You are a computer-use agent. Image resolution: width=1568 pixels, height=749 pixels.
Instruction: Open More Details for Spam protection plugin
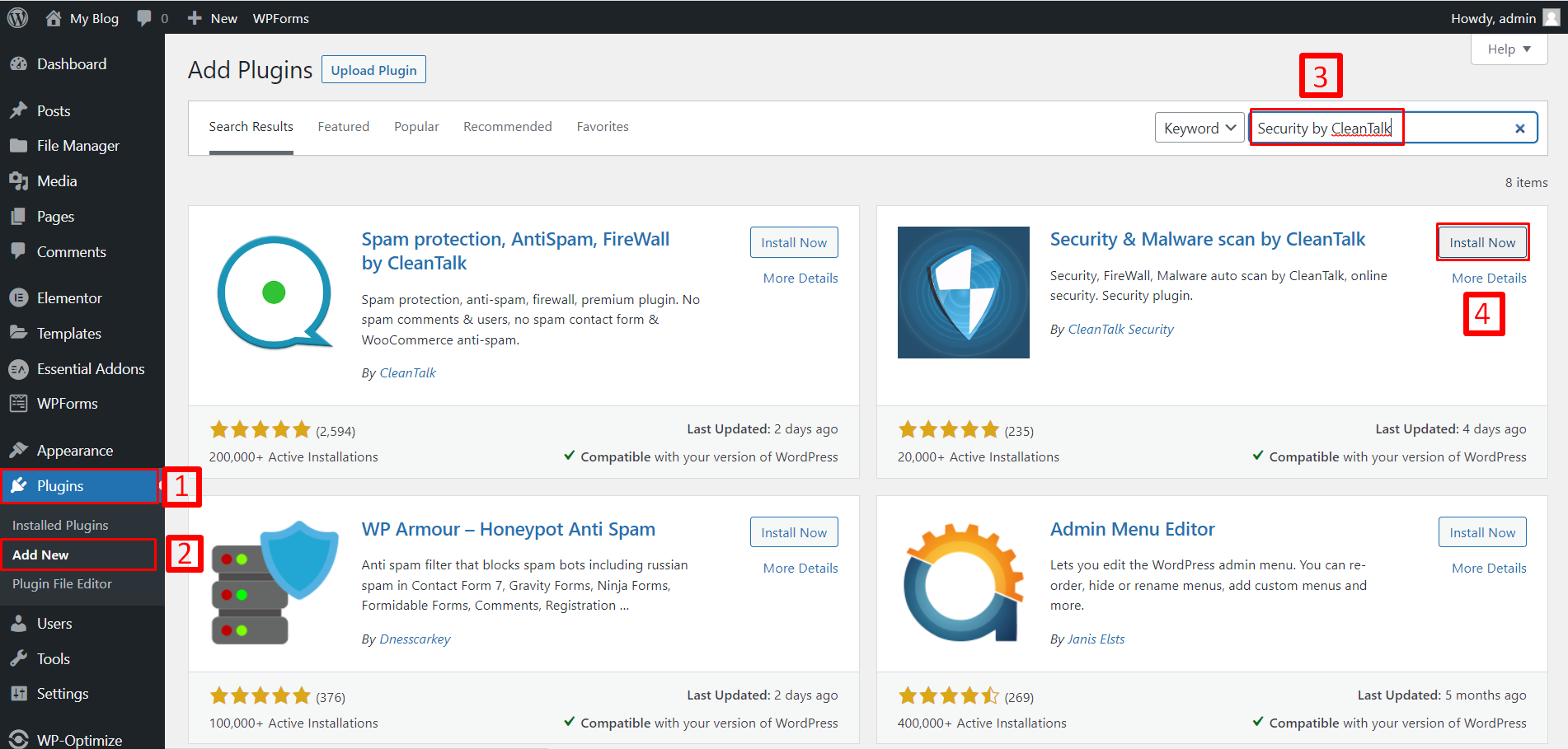(800, 279)
